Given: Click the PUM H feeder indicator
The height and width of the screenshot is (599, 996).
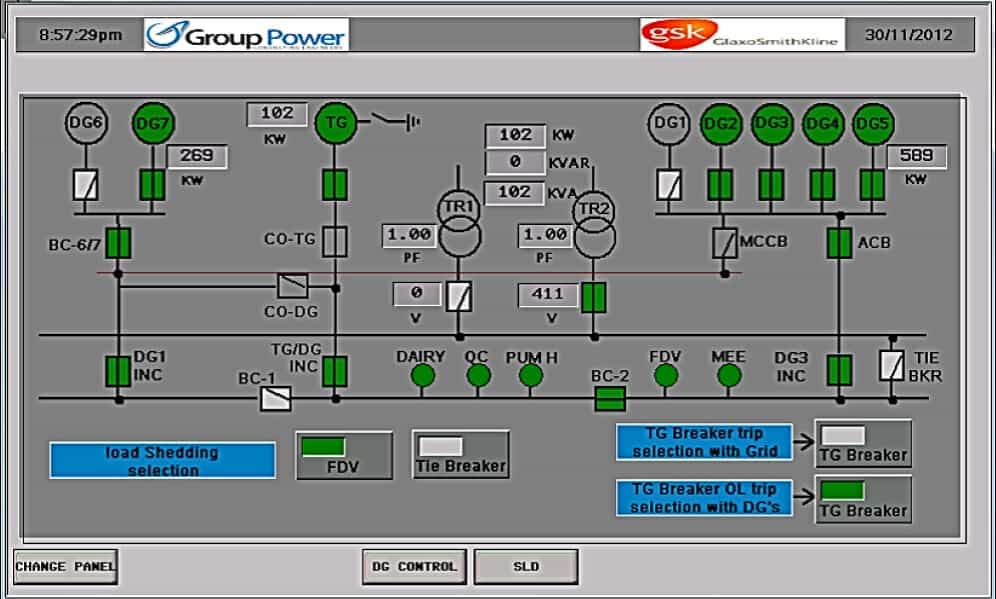Looking at the screenshot, I should [x=530, y=376].
